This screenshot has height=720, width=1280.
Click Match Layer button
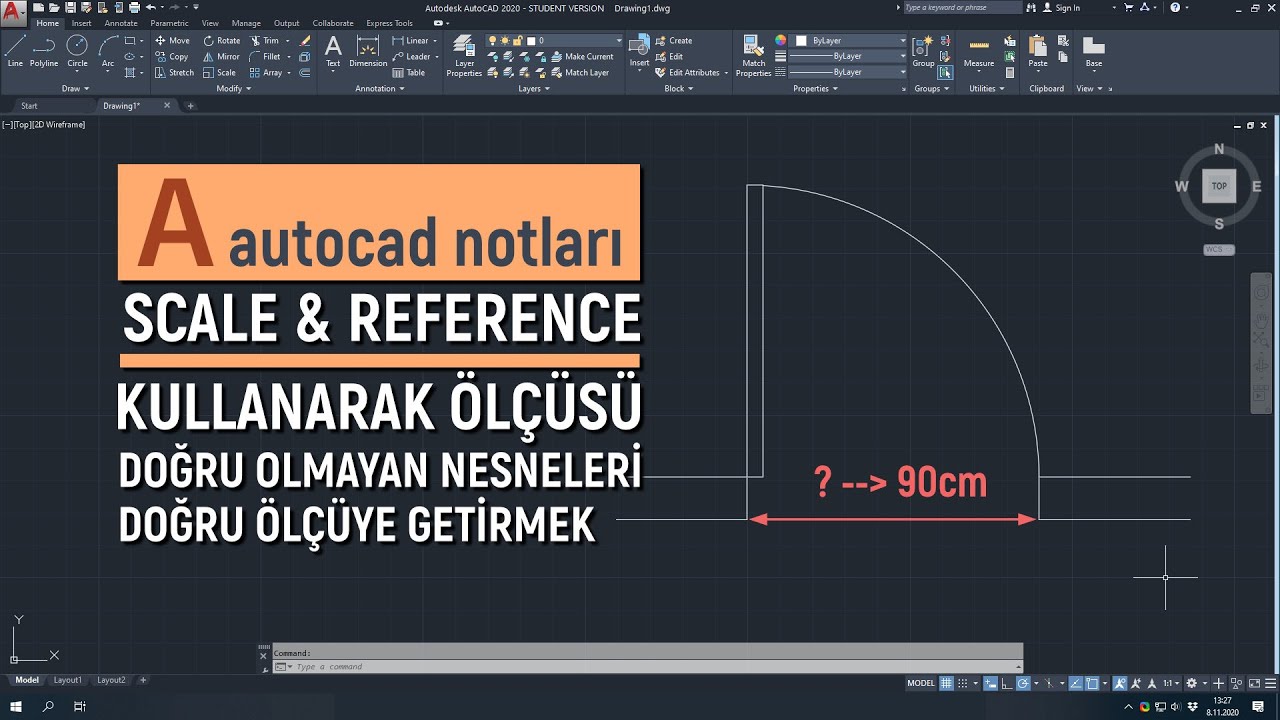pos(579,73)
